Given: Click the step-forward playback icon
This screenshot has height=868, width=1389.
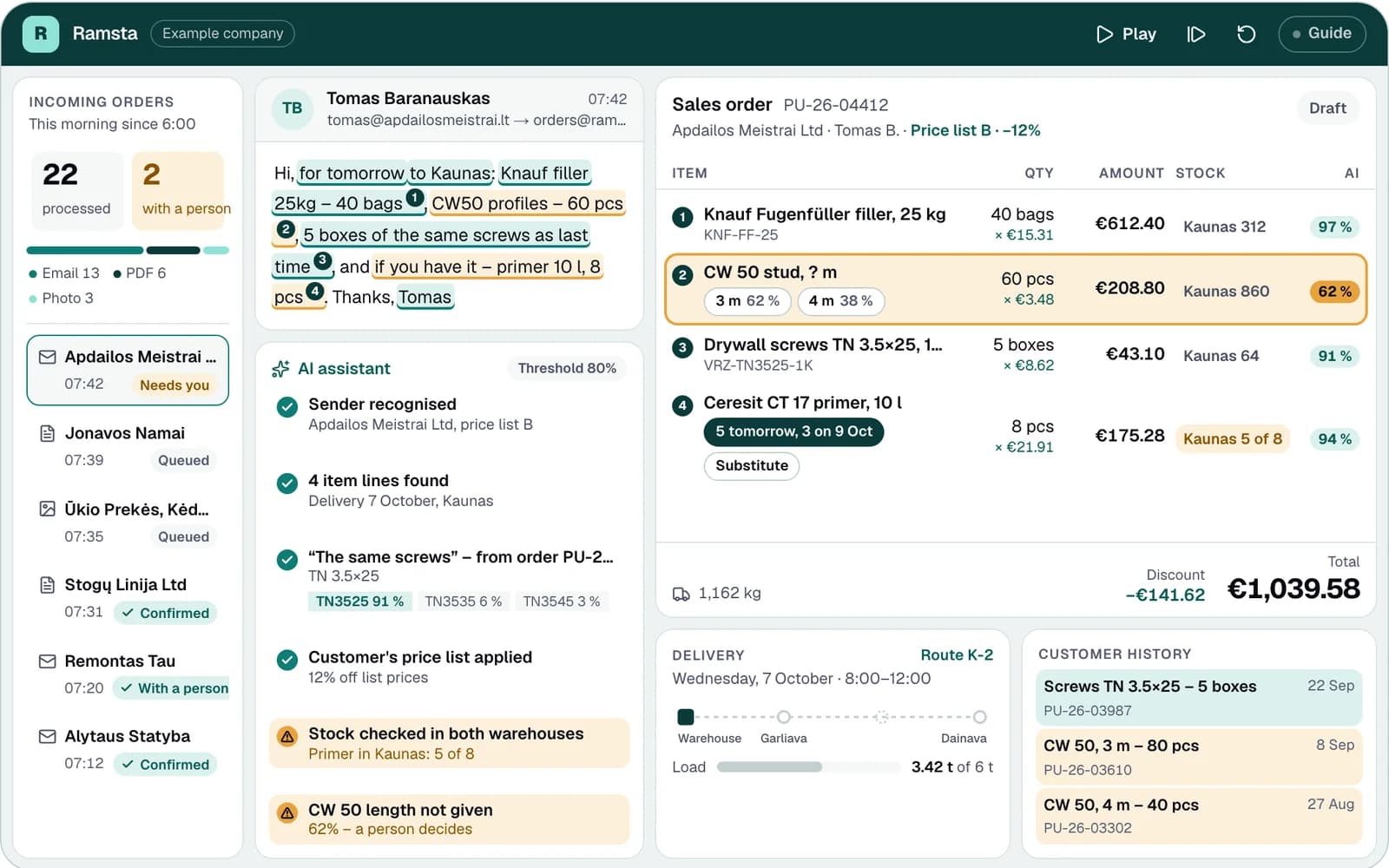Looking at the screenshot, I should 1196,34.
